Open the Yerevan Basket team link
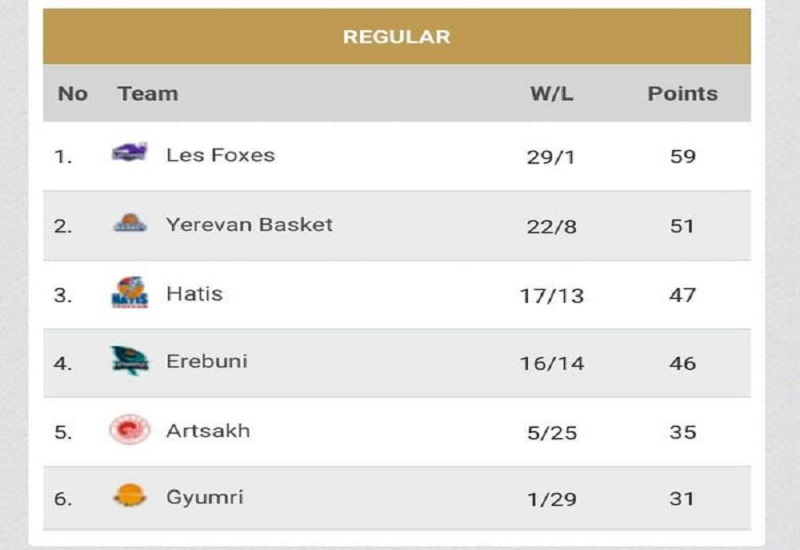This screenshot has height=550, width=800. click(x=249, y=224)
